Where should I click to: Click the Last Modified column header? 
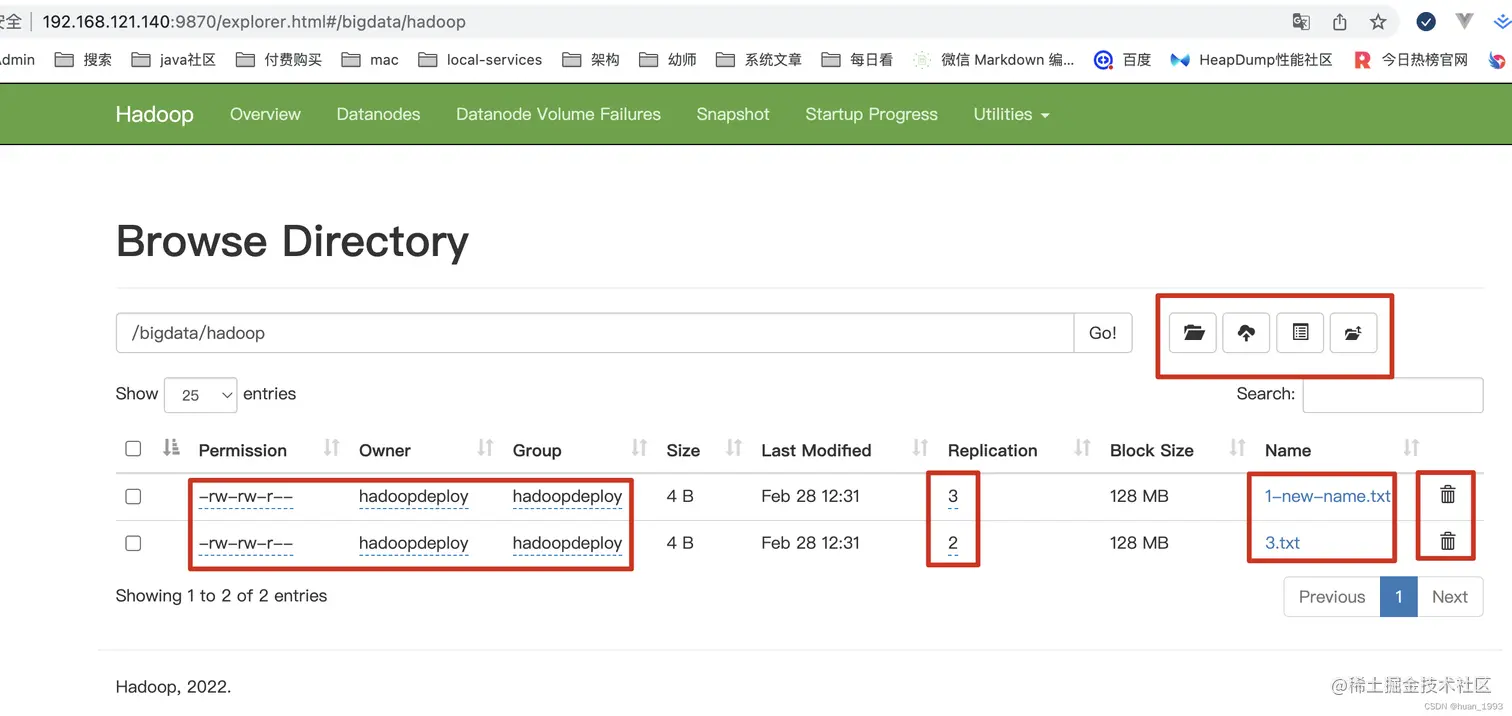[816, 450]
